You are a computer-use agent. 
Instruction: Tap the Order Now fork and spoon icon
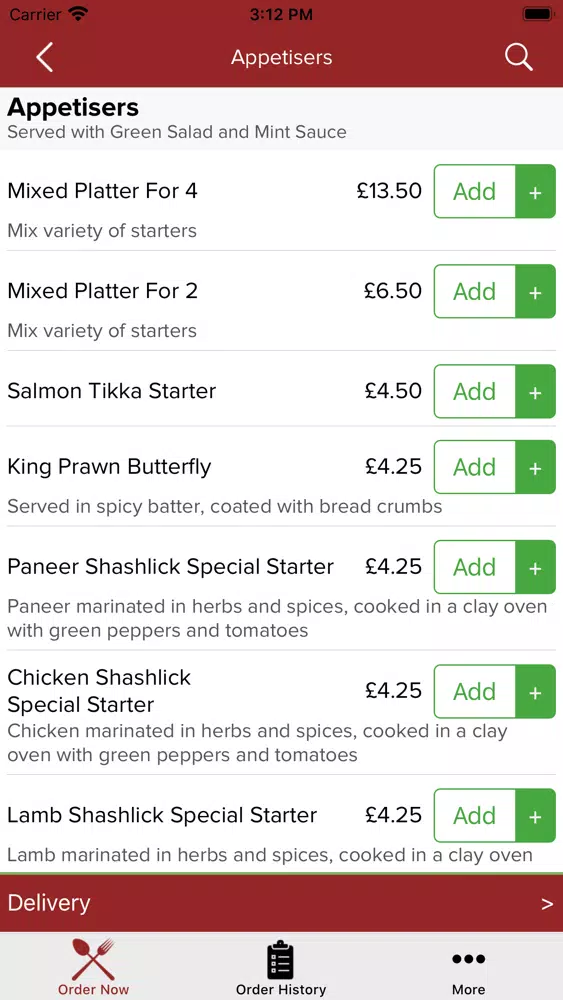(93, 959)
